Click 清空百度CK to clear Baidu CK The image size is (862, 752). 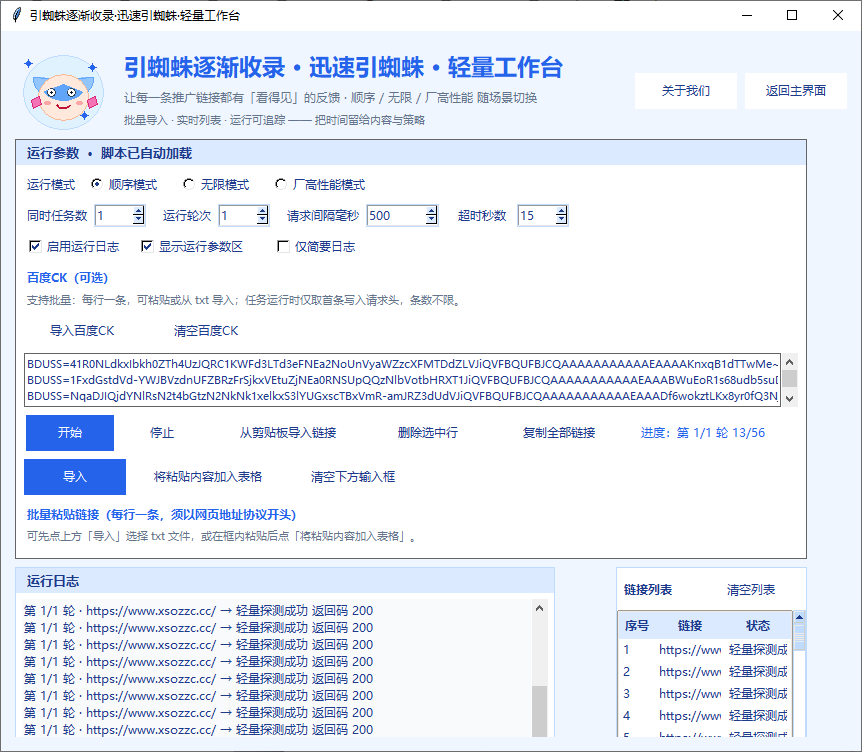point(206,331)
